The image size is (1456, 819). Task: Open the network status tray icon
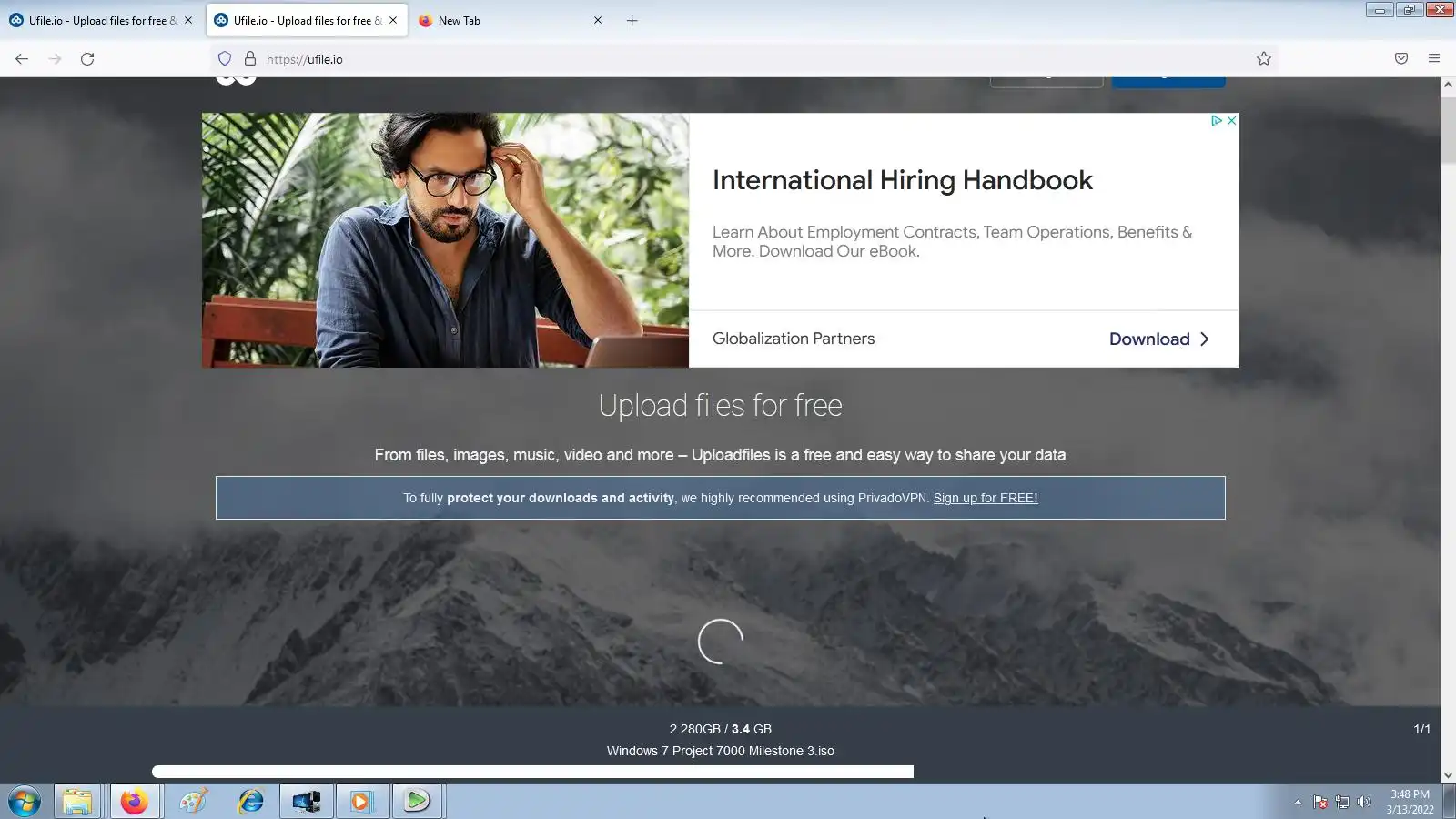1342,802
